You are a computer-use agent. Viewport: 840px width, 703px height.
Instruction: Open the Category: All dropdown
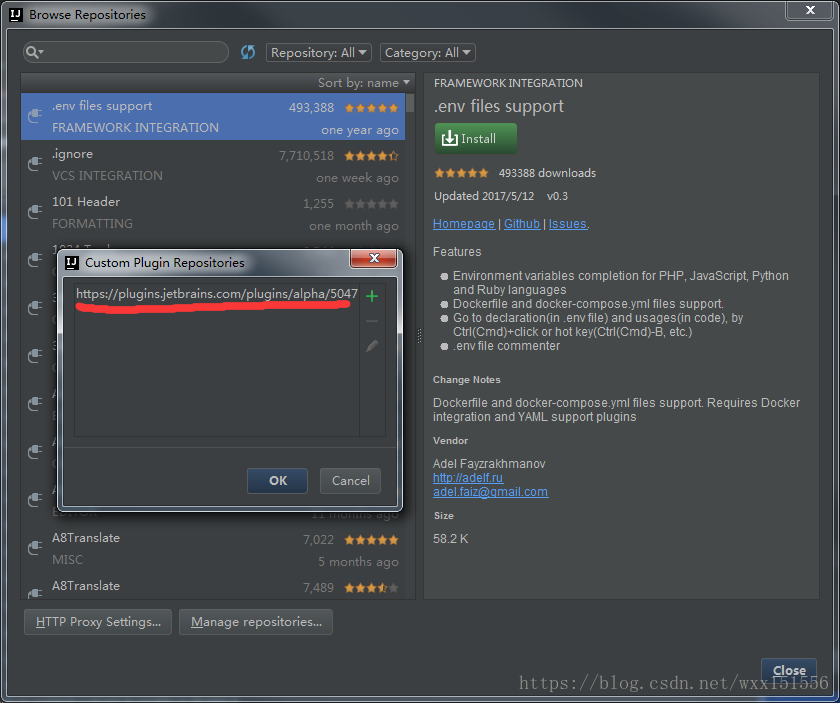click(428, 53)
